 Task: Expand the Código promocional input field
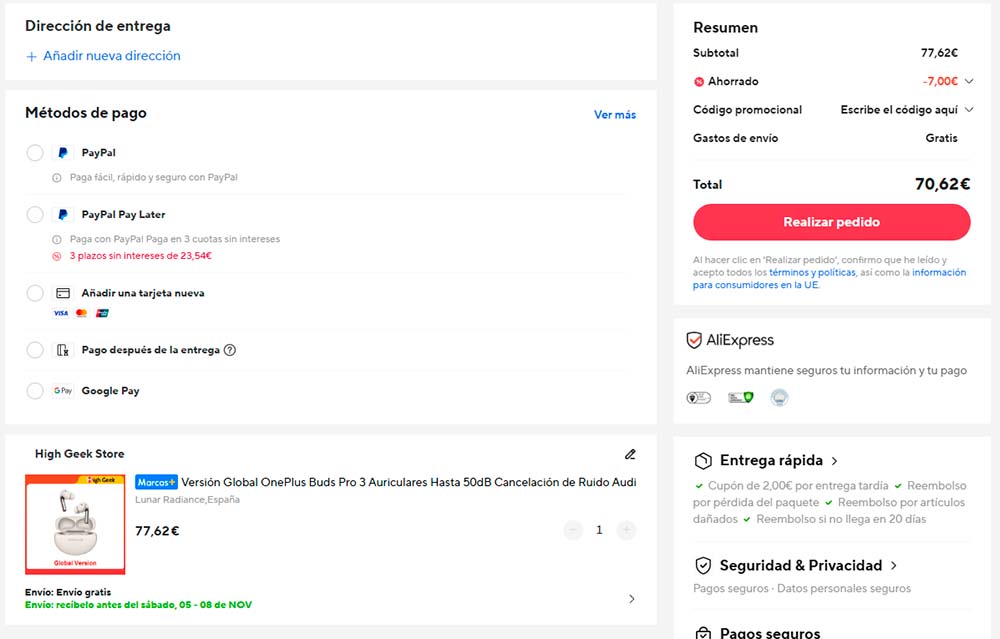tap(968, 110)
